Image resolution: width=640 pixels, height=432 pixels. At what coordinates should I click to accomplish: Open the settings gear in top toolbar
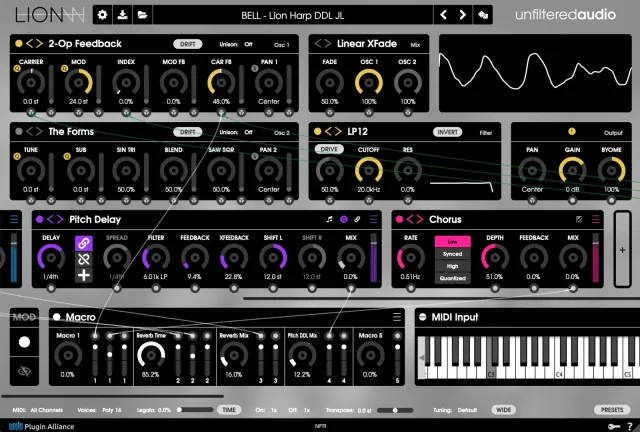tap(102, 15)
